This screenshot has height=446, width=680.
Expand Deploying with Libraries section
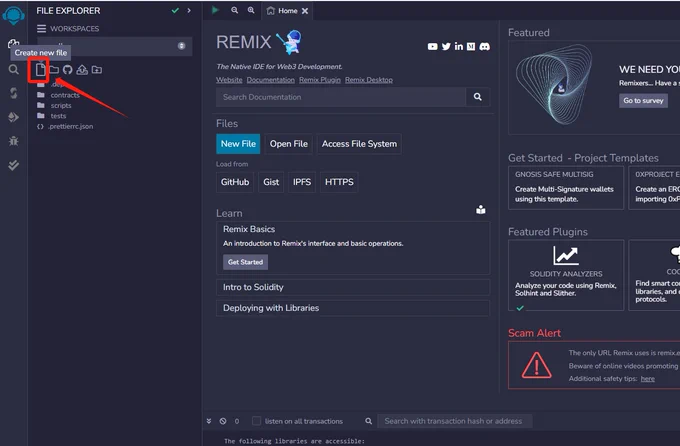point(353,308)
